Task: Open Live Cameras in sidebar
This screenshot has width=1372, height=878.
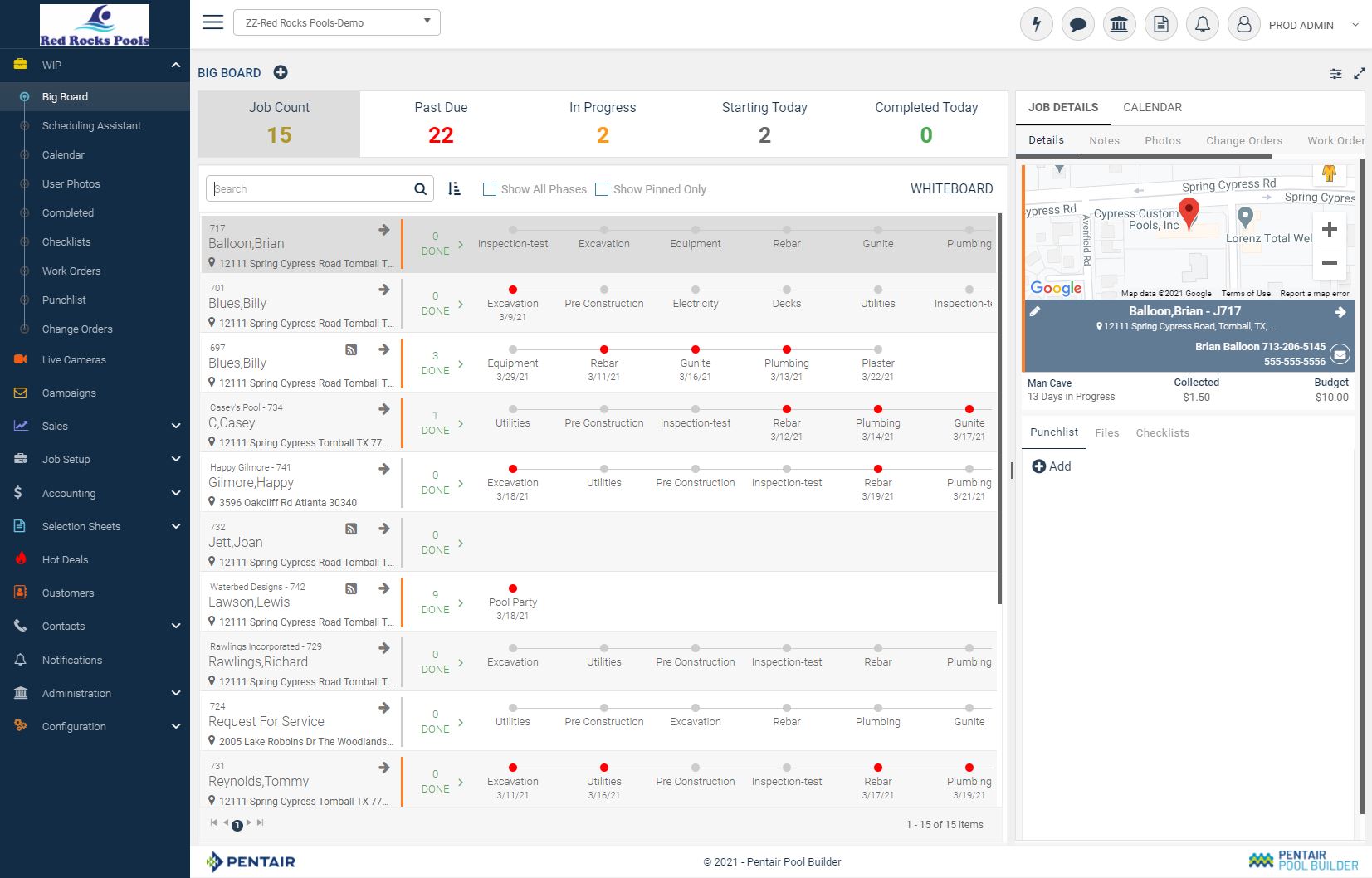Action: coord(74,359)
